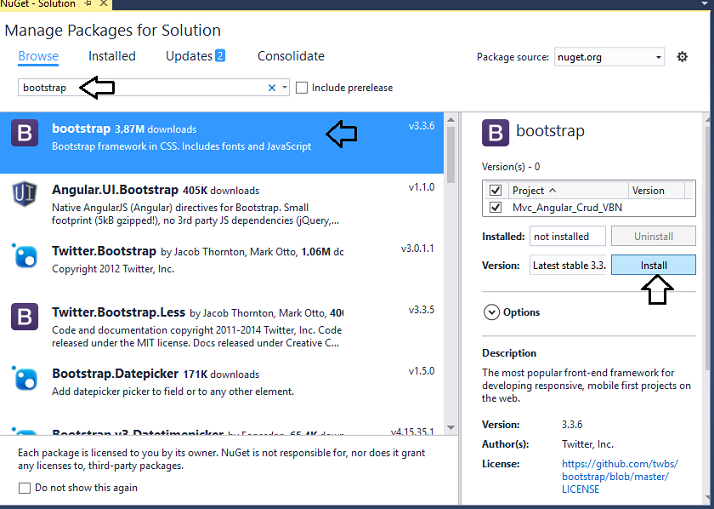Click the v1.1.0 version label
Viewport: 714px width, 509px height.
[421, 187]
